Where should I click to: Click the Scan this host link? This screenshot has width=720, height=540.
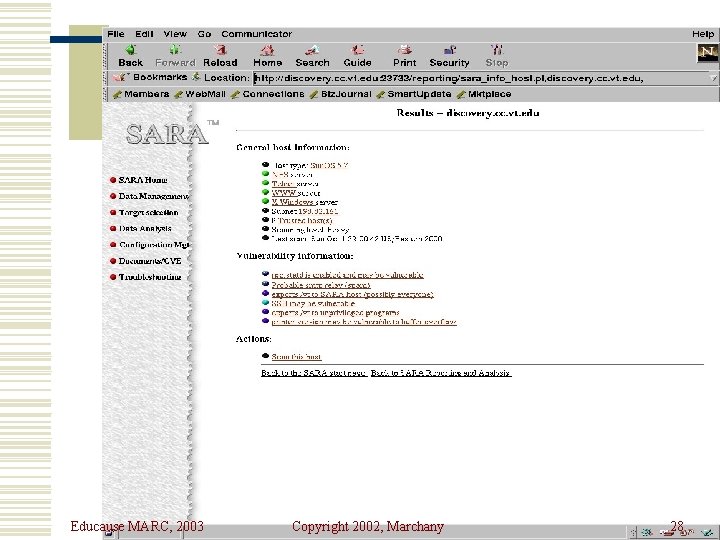(296, 357)
